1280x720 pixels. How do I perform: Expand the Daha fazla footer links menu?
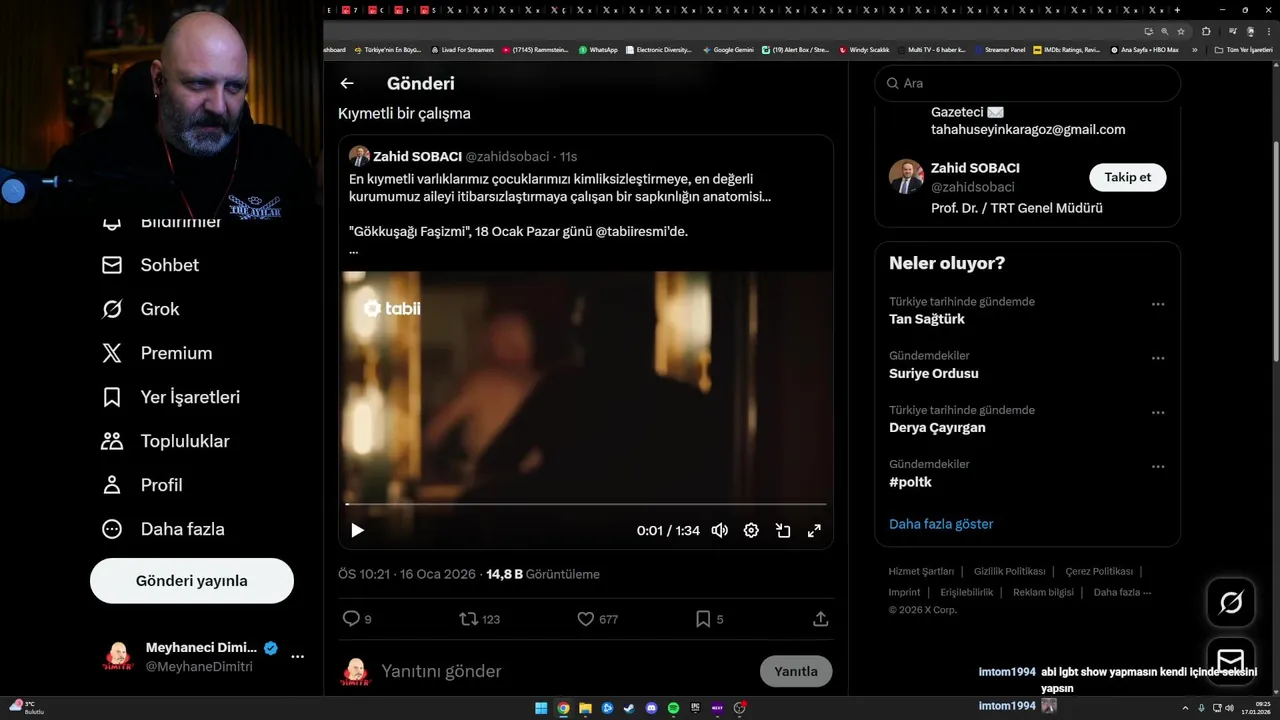[1122, 592]
